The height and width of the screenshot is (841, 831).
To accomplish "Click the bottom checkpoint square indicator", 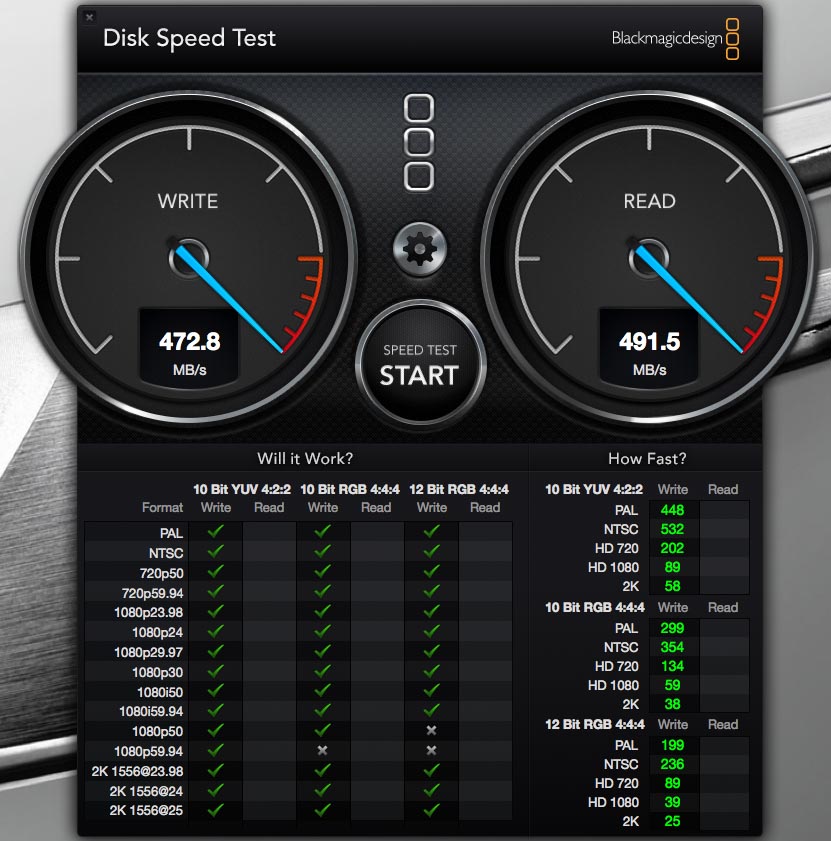I will tap(419, 176).
